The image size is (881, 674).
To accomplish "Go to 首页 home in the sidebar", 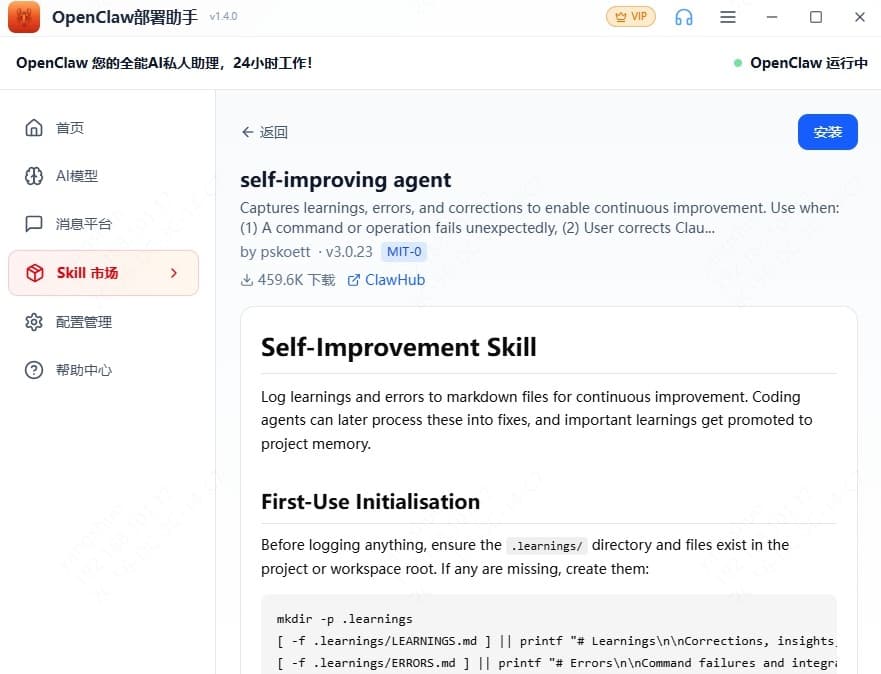I will (103, 128).
